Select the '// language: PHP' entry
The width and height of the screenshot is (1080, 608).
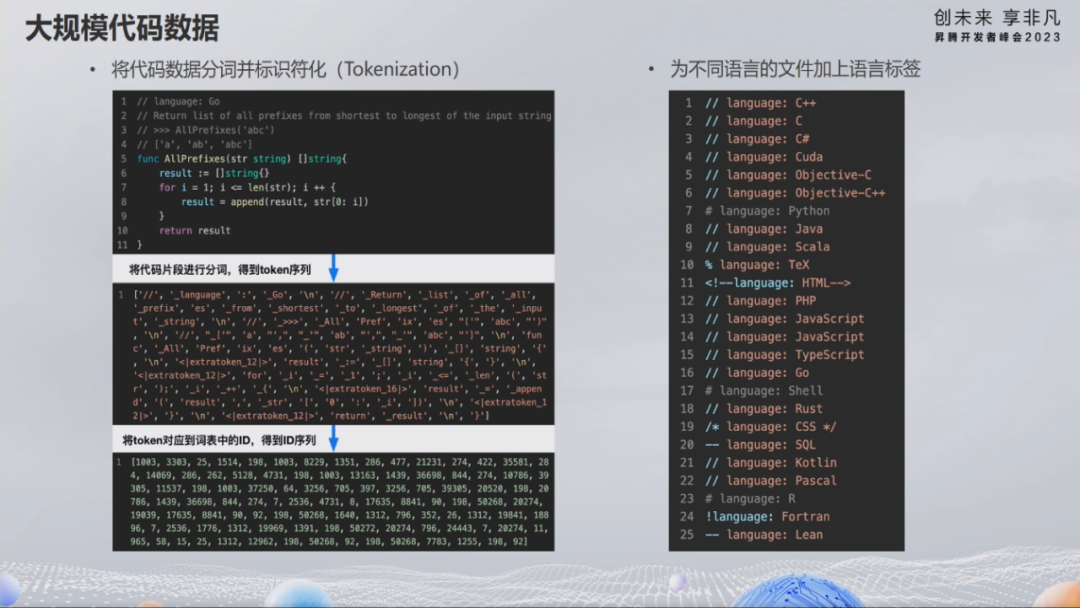(x=760, y=301)
